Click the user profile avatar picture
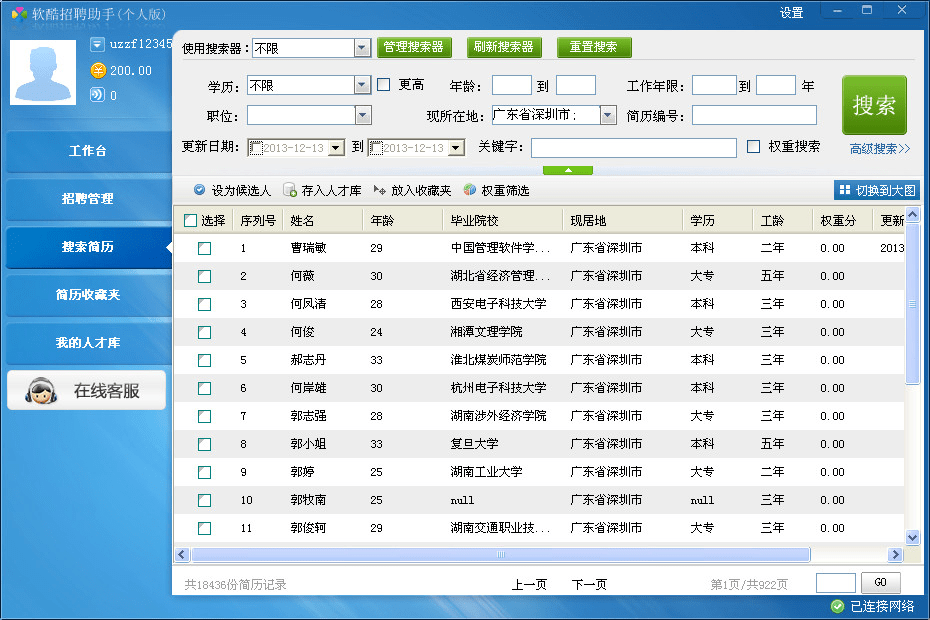Image resolution: width=930 pixels, height=620 pixels. pyautogui.click(x=43, y=73)
